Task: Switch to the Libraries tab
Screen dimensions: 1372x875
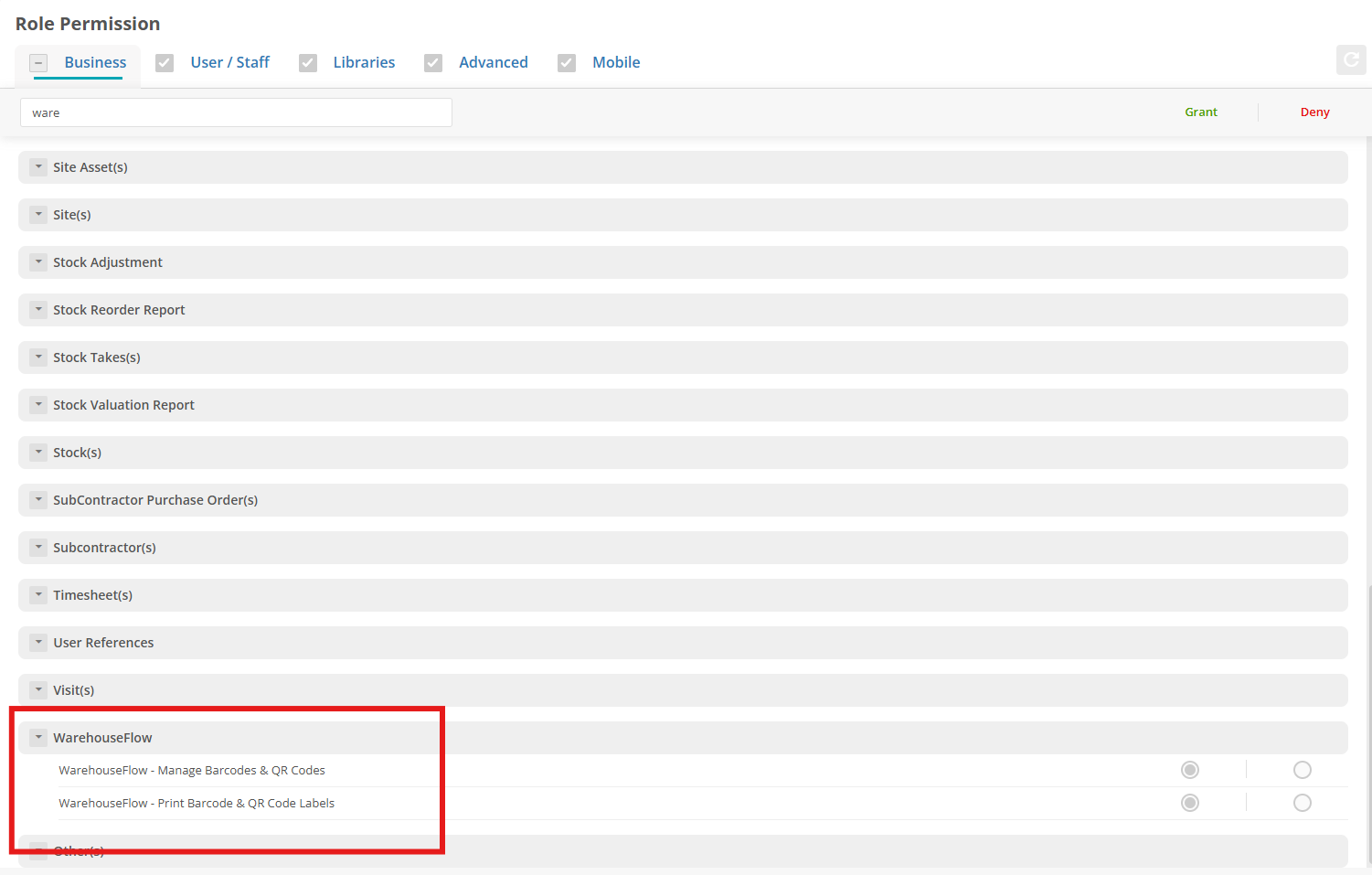Action: 364,62
